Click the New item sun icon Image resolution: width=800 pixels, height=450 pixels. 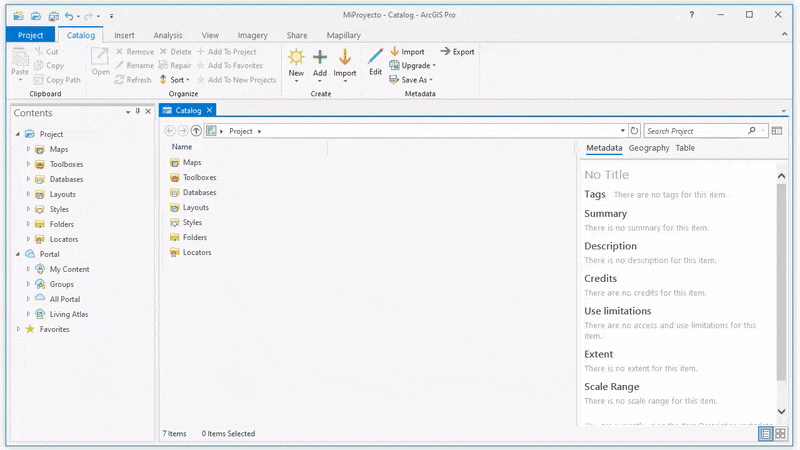click(x=296, y=57)
